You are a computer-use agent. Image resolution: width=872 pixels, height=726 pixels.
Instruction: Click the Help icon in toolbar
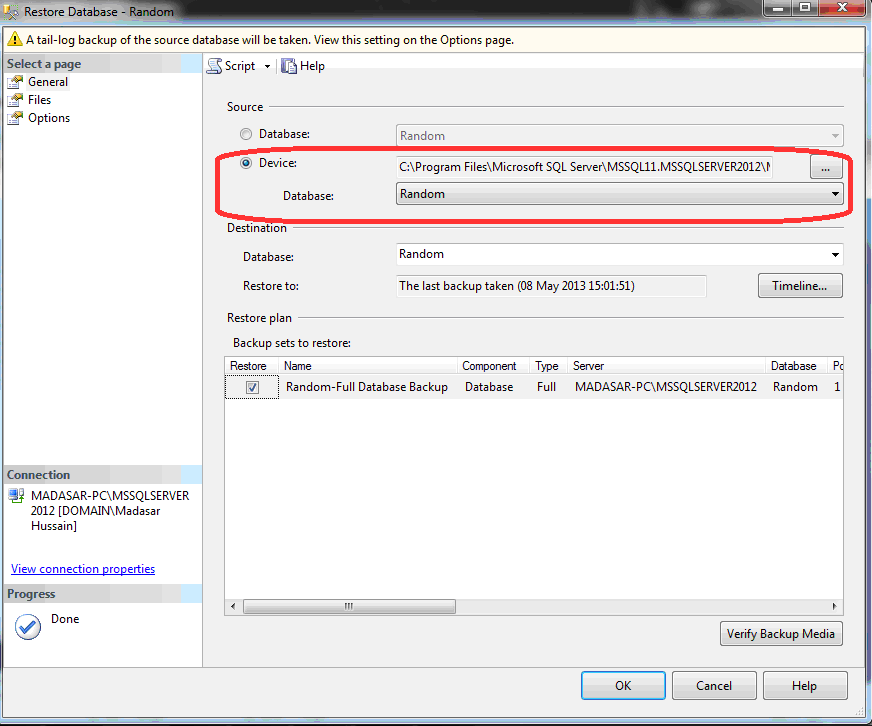[x=289, y=66]
